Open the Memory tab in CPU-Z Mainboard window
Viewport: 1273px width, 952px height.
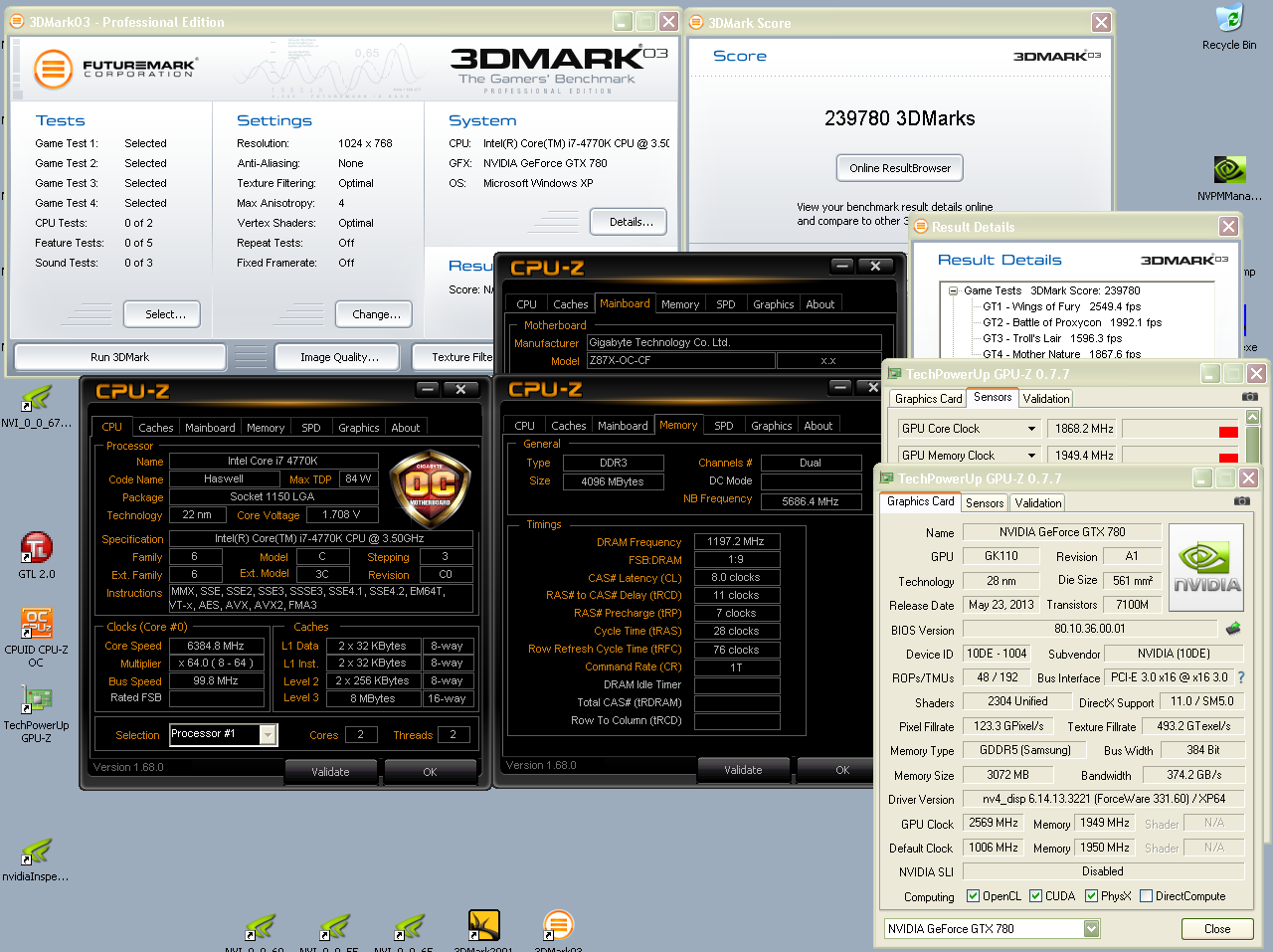coord(680,304)
